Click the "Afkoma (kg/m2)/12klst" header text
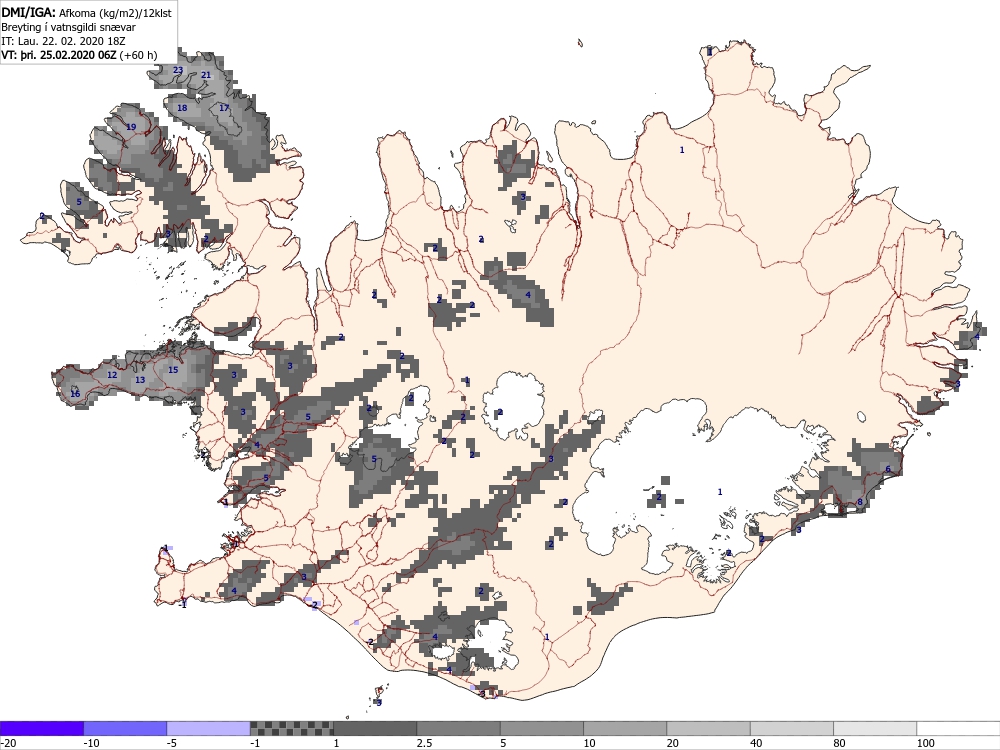Screen dimensions: 1000x750 pyautogui.click(x=115, y=13)
